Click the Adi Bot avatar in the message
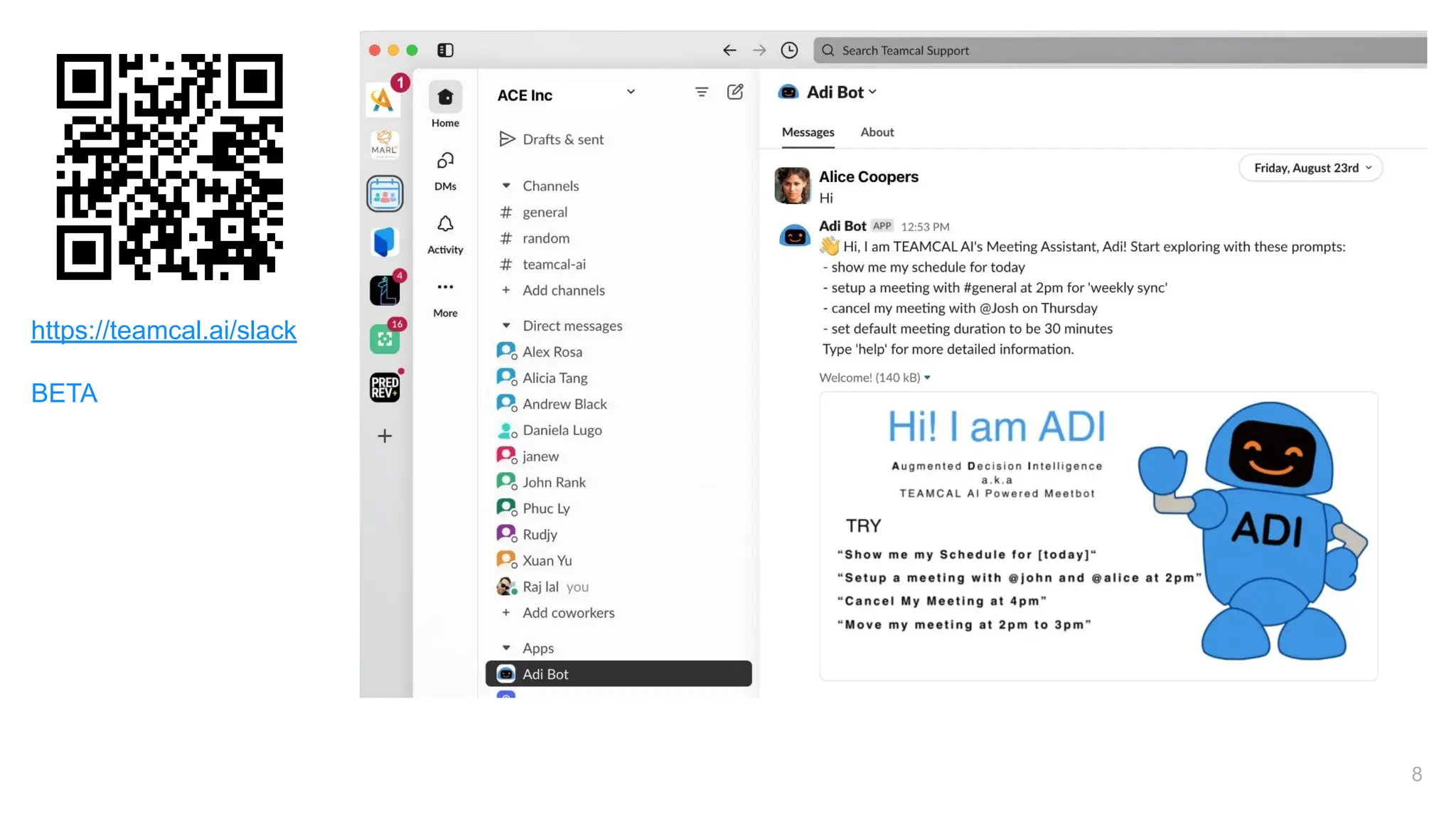The height and width of the screenshot is (819, 1456). [x=794, y=235]
